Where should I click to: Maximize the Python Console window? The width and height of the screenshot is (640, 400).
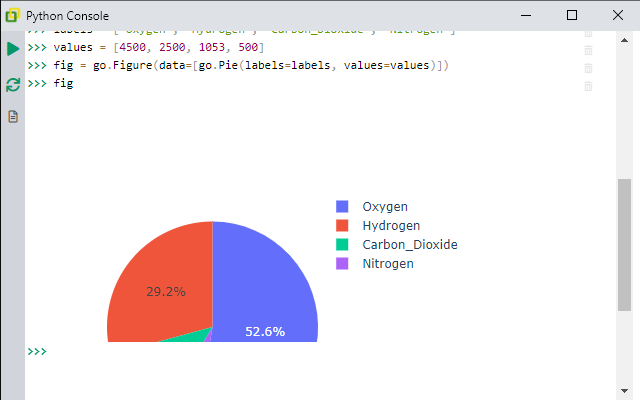[572, 16]
